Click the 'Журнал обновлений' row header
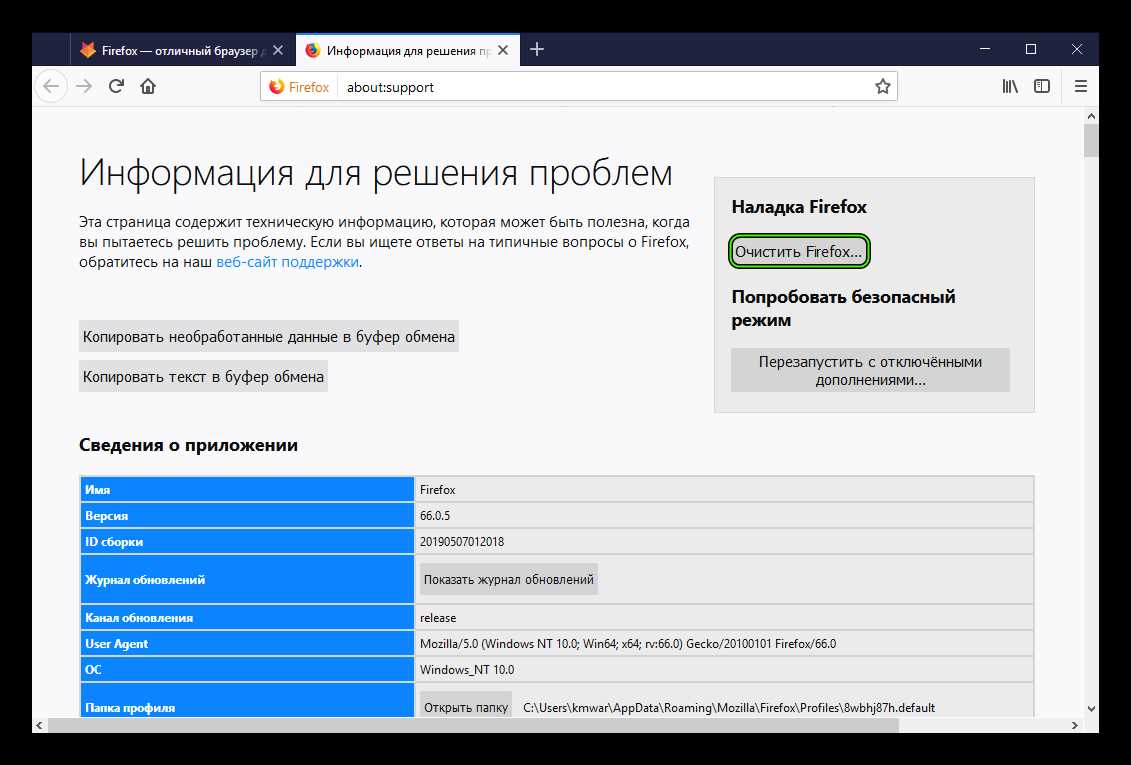The width and height of the screenshot is (1131, 765). coord(247,580)
